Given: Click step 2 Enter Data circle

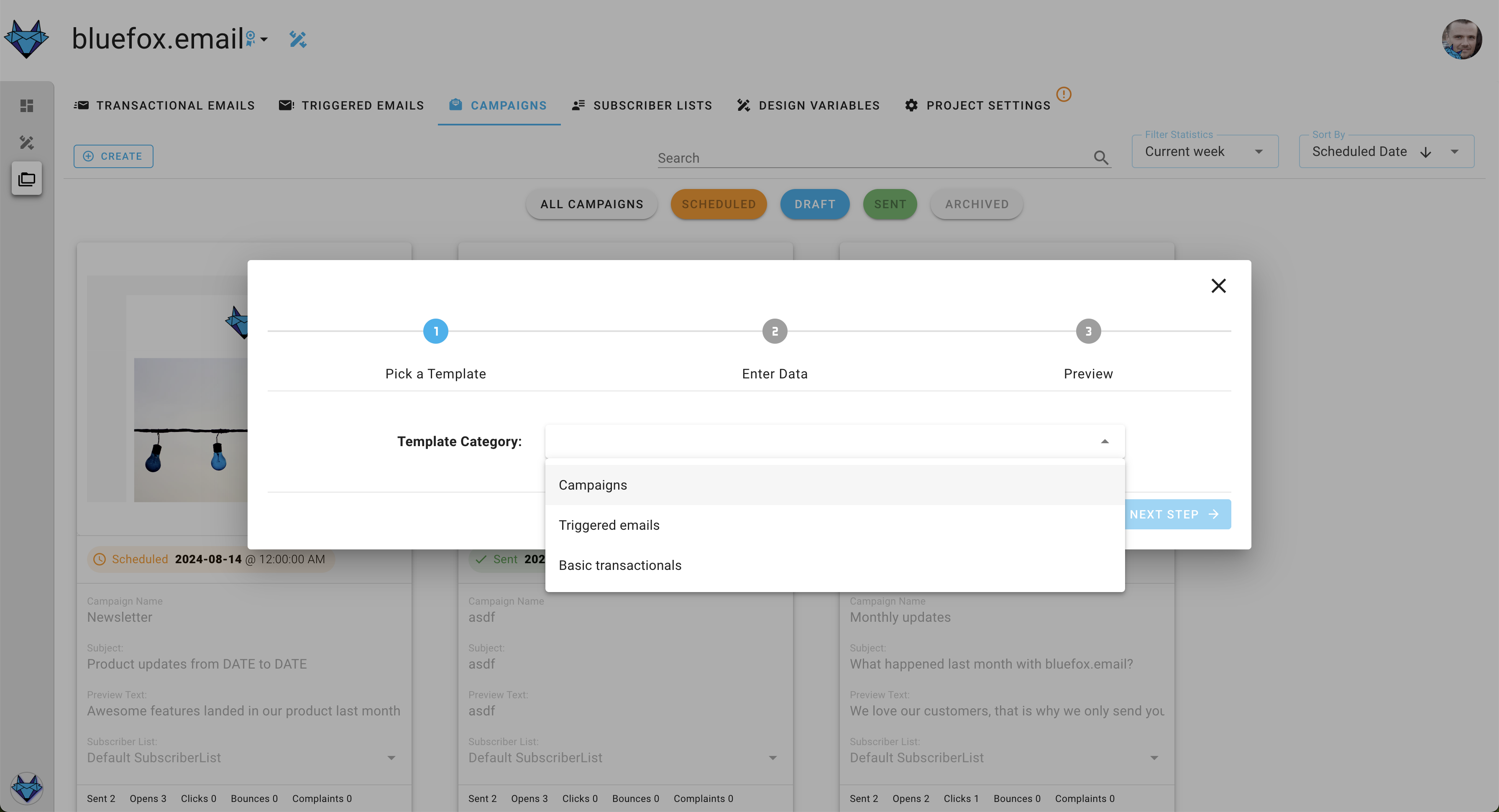Looking at the screenshot, I should click(x=775, y=331).
